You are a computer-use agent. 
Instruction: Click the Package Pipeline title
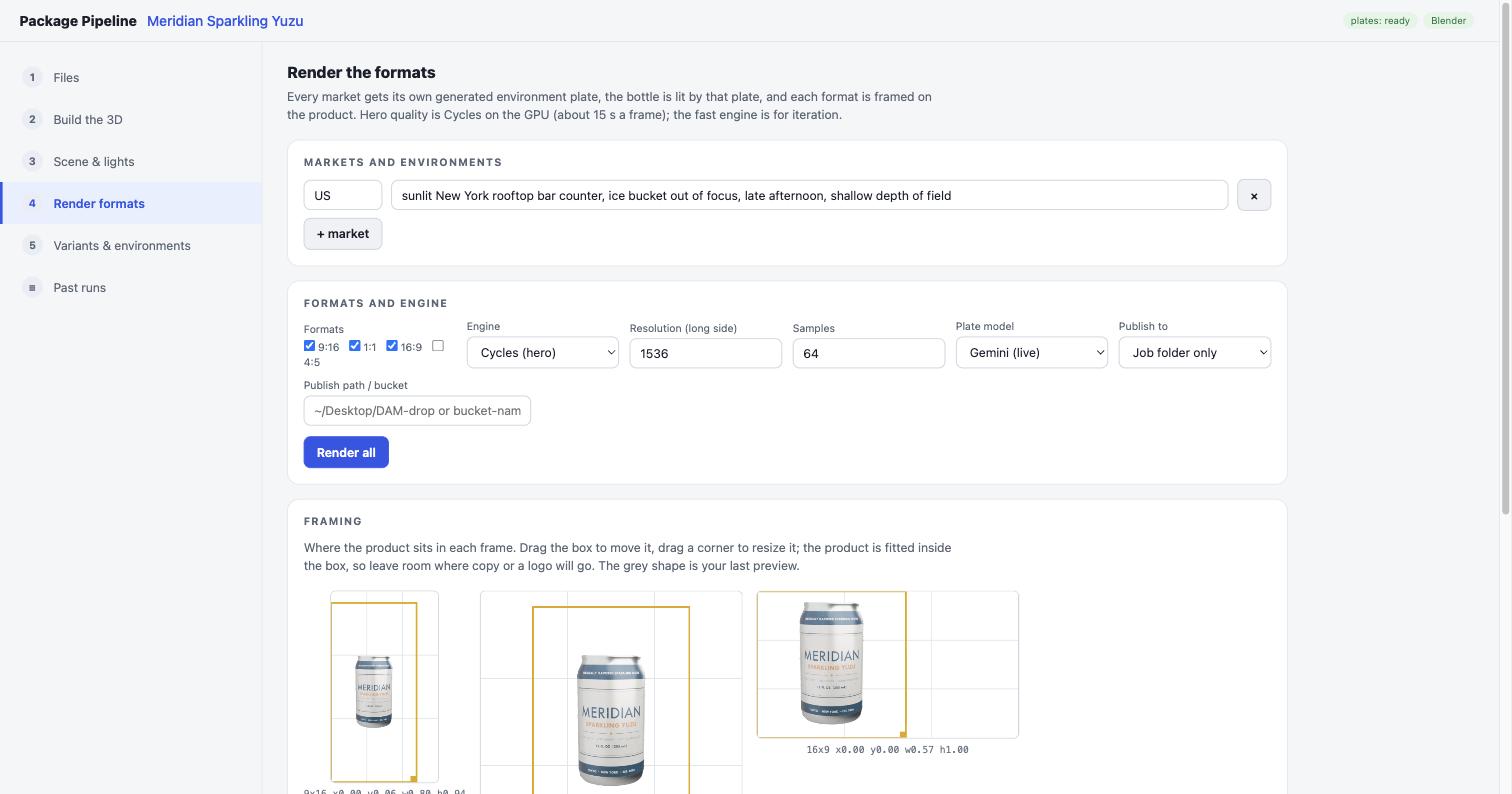pos(78,21)
